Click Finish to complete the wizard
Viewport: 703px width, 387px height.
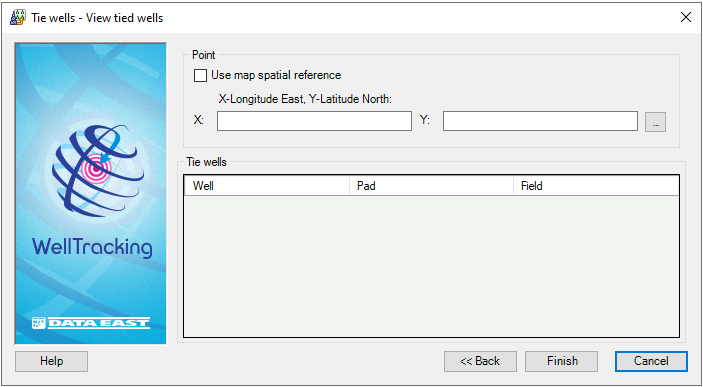(562, 361)
